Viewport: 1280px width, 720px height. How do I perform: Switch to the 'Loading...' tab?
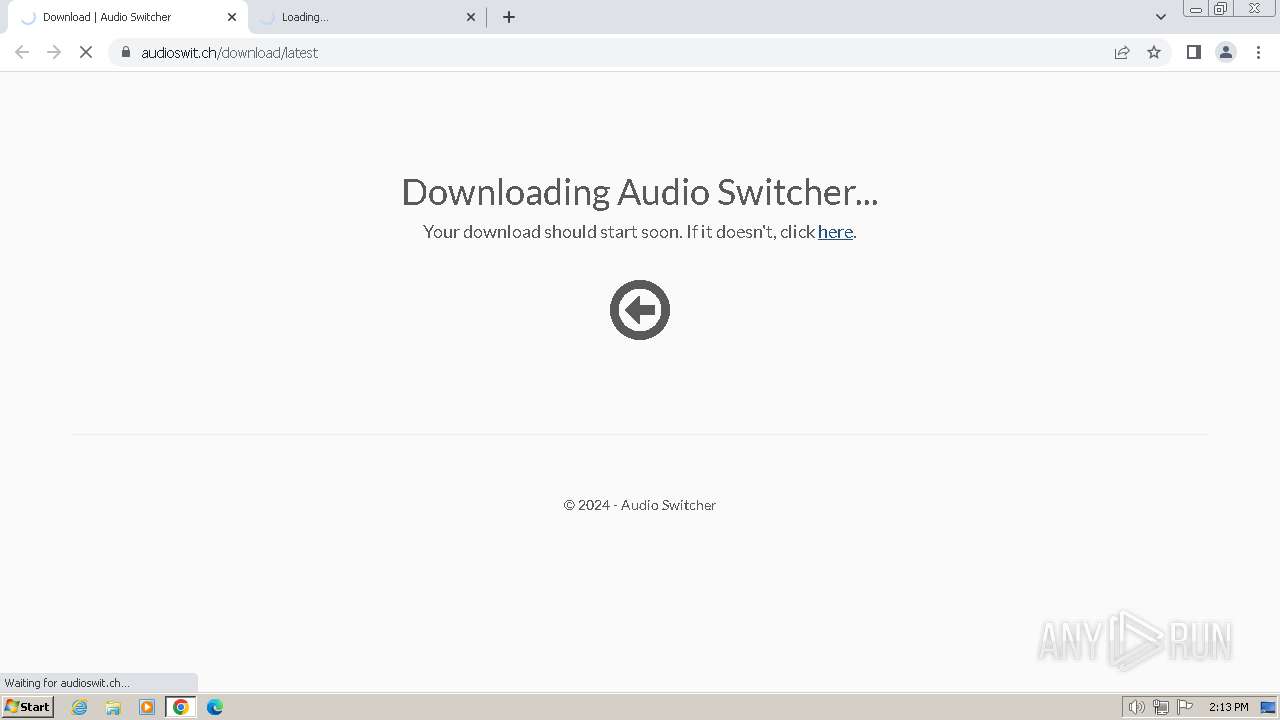tap(366, 17)
